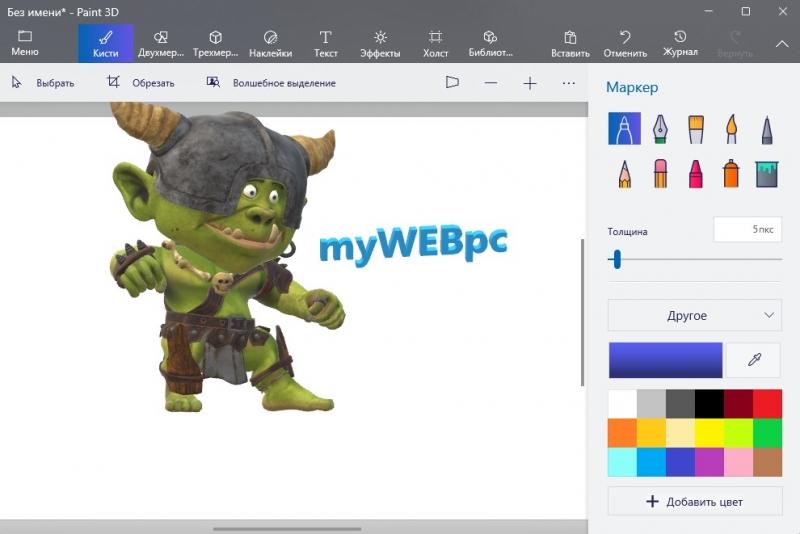Viewport: 800px width, 534px height.
Task: Maximize the Paint 3D window
Action: coord(745,11)
